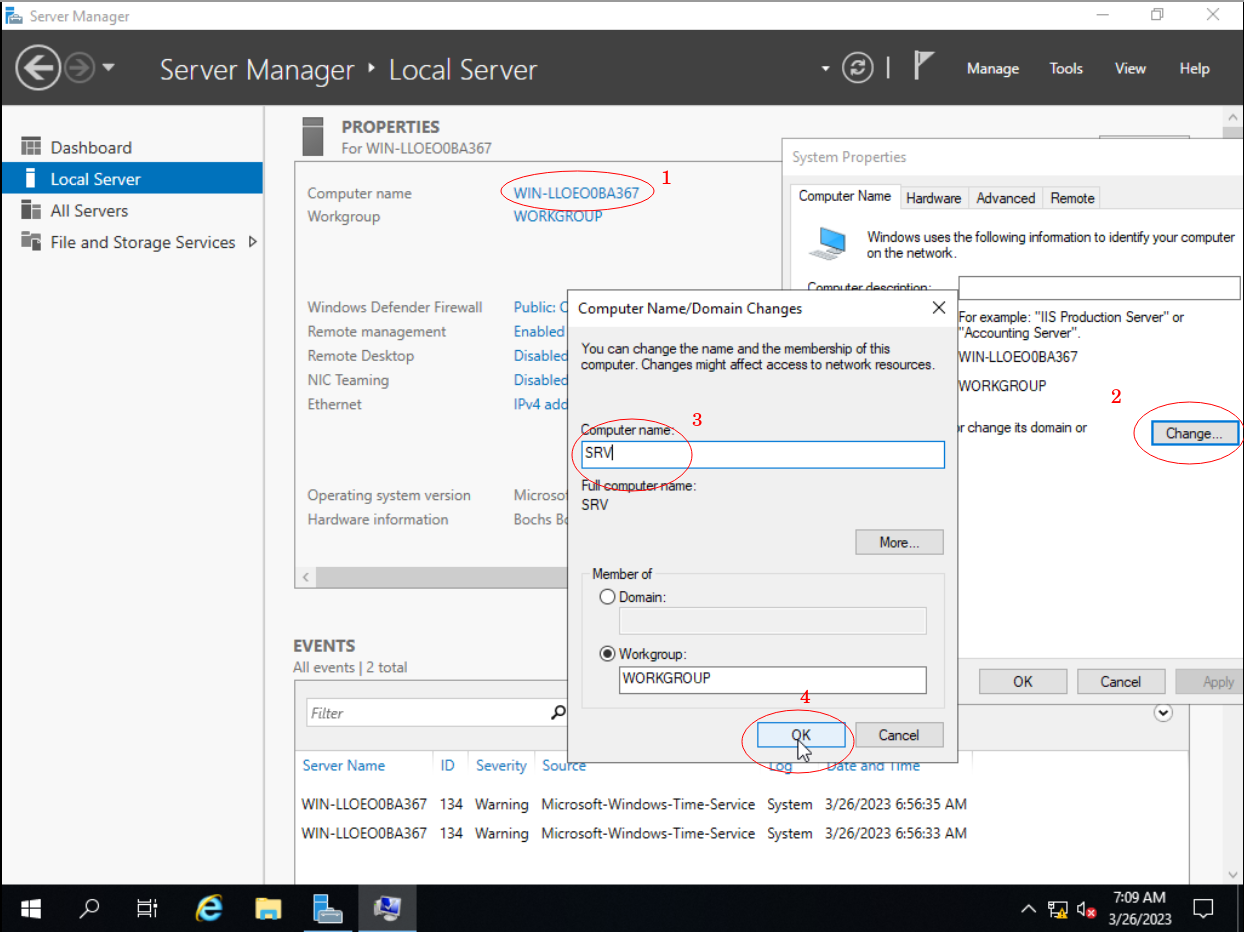The image size is (1244, 932).
Task: Open File Explorer from the taskbar
Action: coord(268,908)
